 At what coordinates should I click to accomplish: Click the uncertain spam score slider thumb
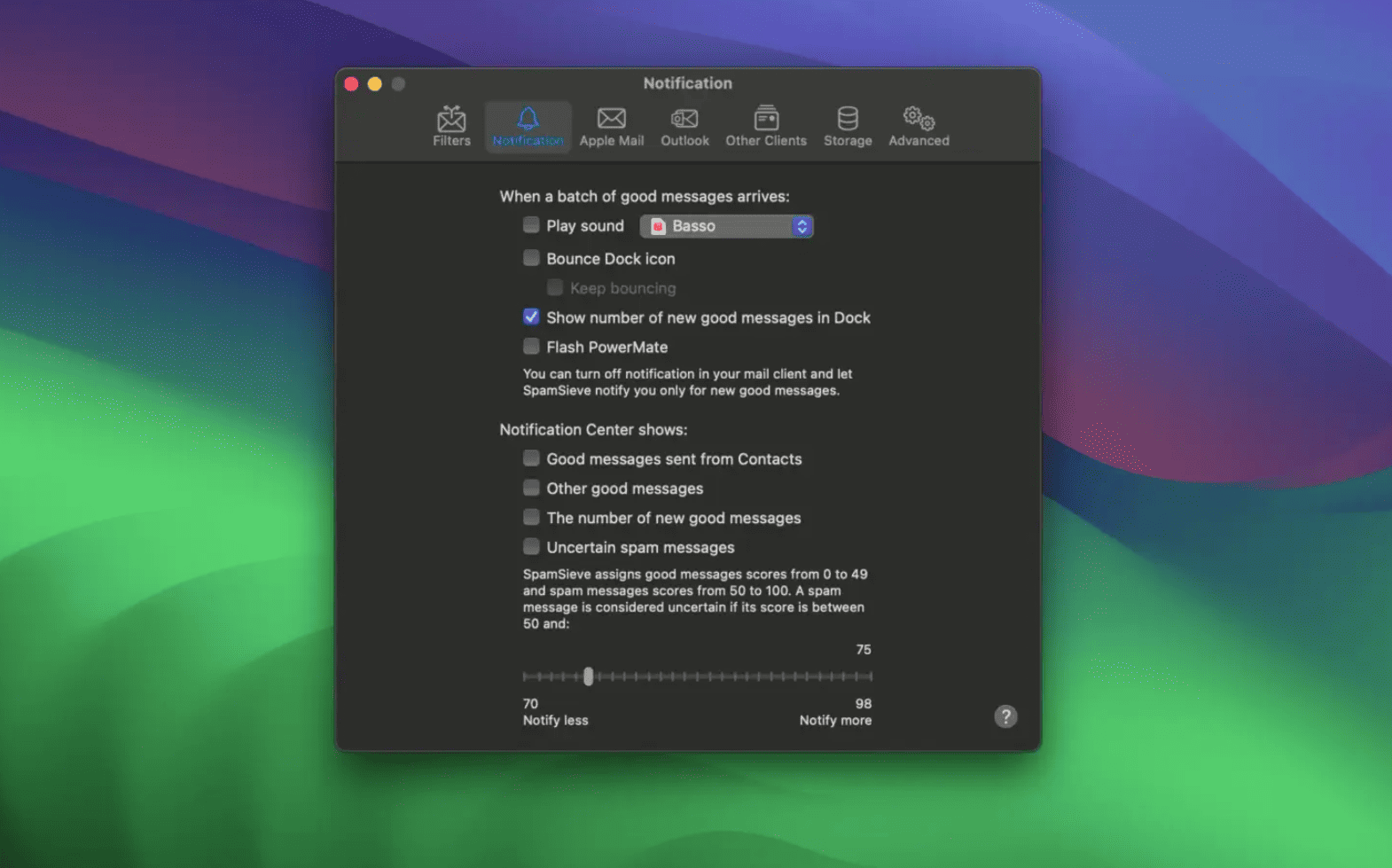click(x=588, y=676)
